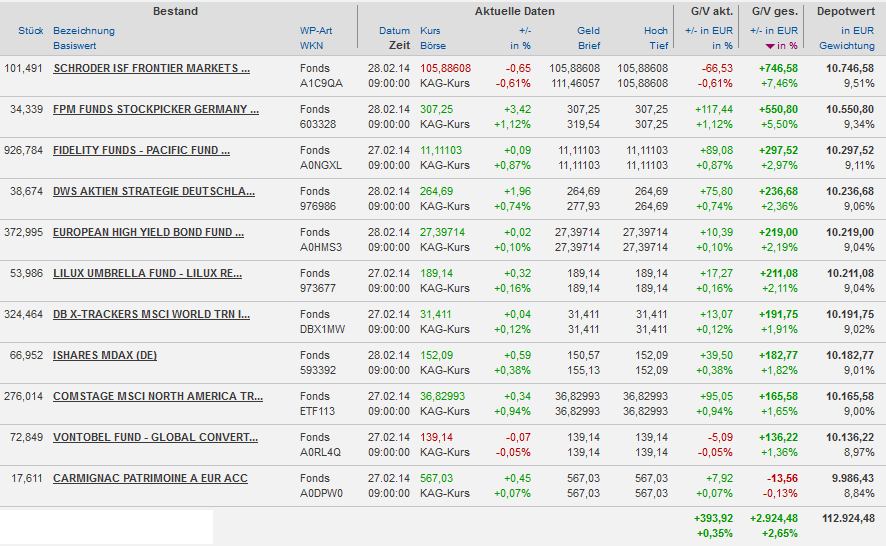The image size is (886, 546).
Task: Select WKN 603328 text
Action: pos(318,124)
